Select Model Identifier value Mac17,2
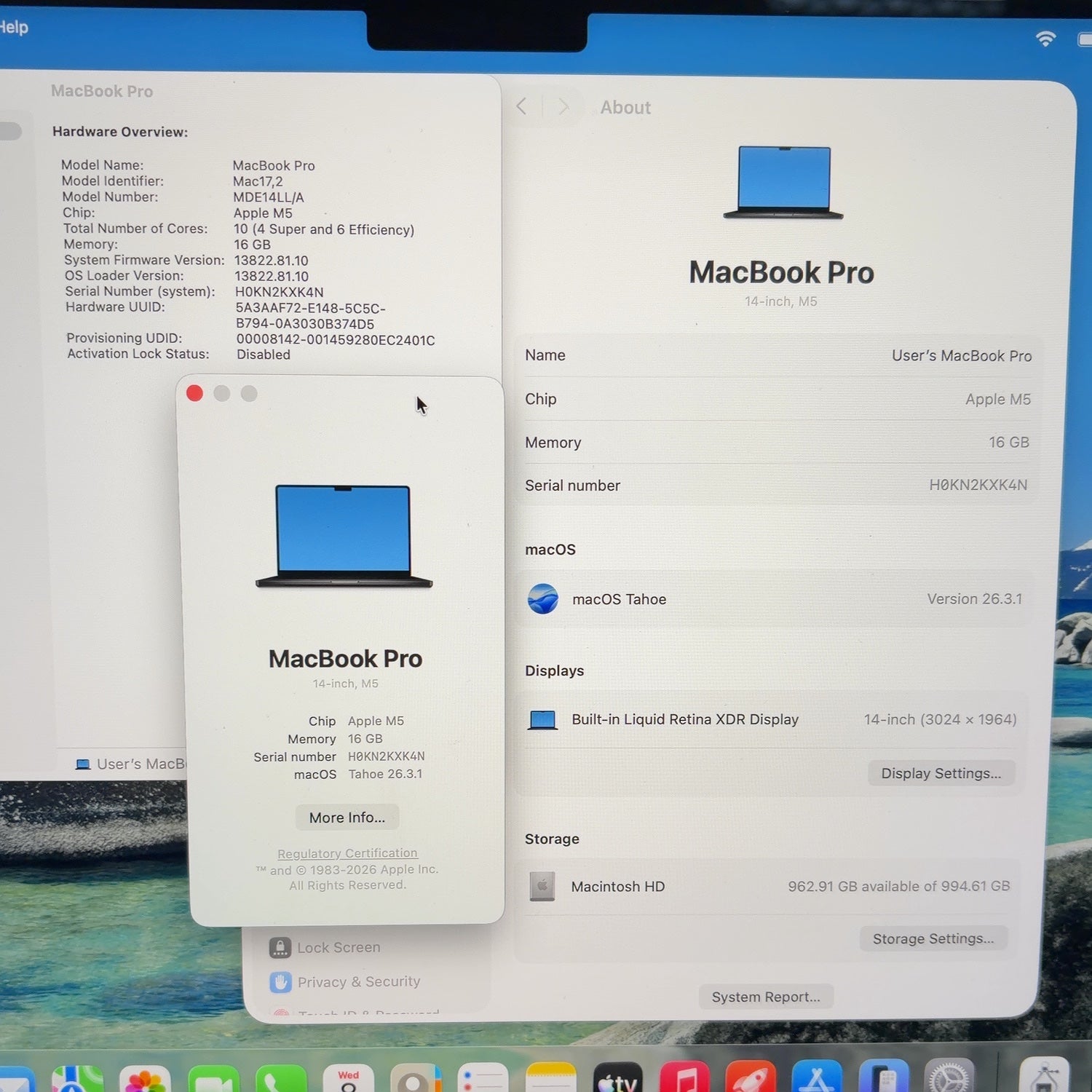The image size is (1092, 1092). [258, 181]
